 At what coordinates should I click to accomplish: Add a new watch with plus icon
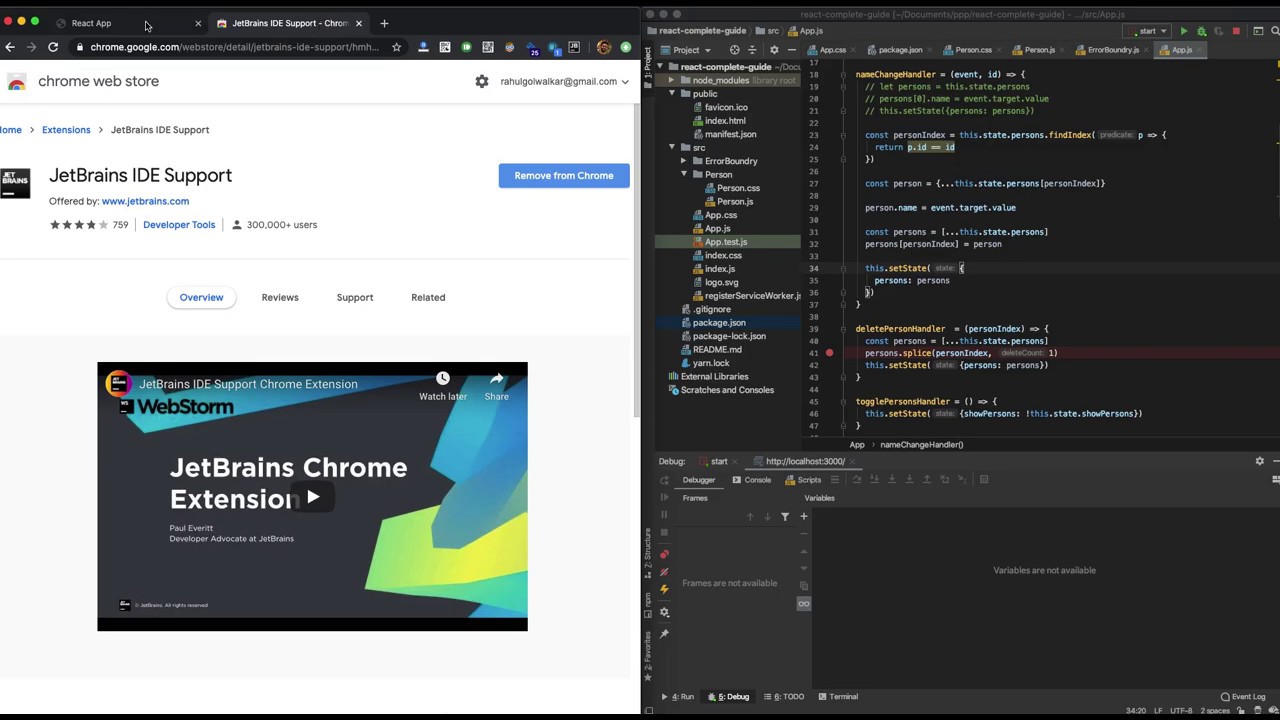[x=803, y=517]
